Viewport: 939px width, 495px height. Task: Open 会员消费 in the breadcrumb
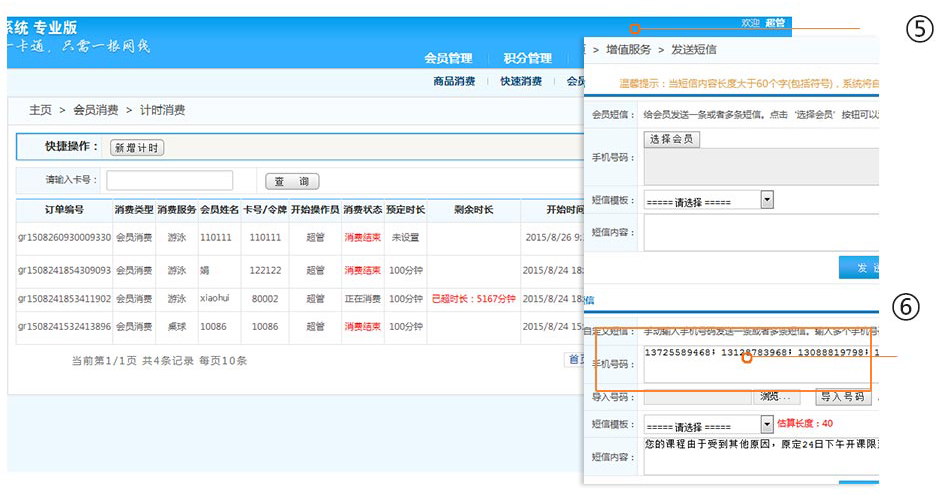(x=95, y=110)
